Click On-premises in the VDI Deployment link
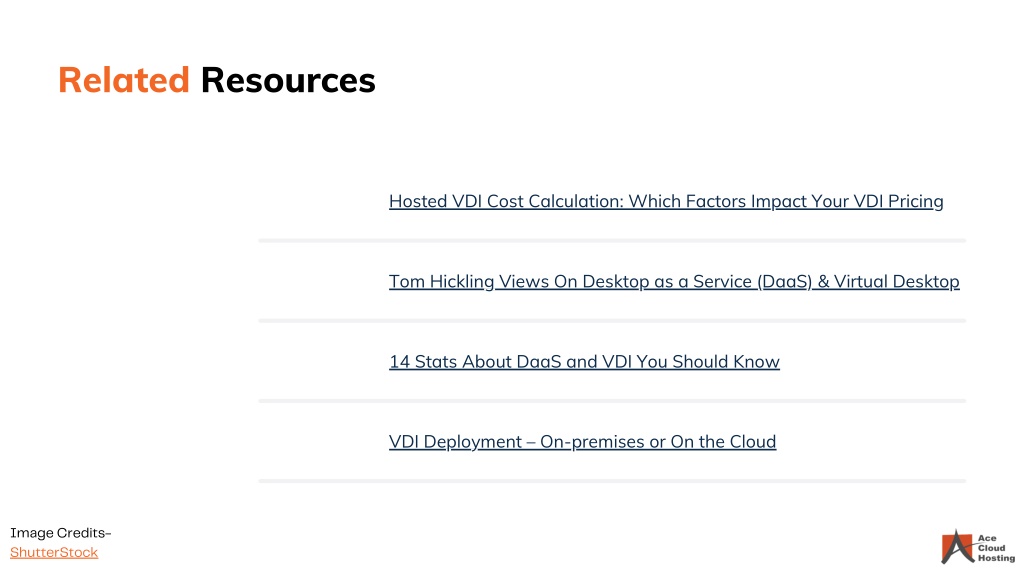Image resolution: width=1024 pixels, height=576 pixels. tap(592, 442)
